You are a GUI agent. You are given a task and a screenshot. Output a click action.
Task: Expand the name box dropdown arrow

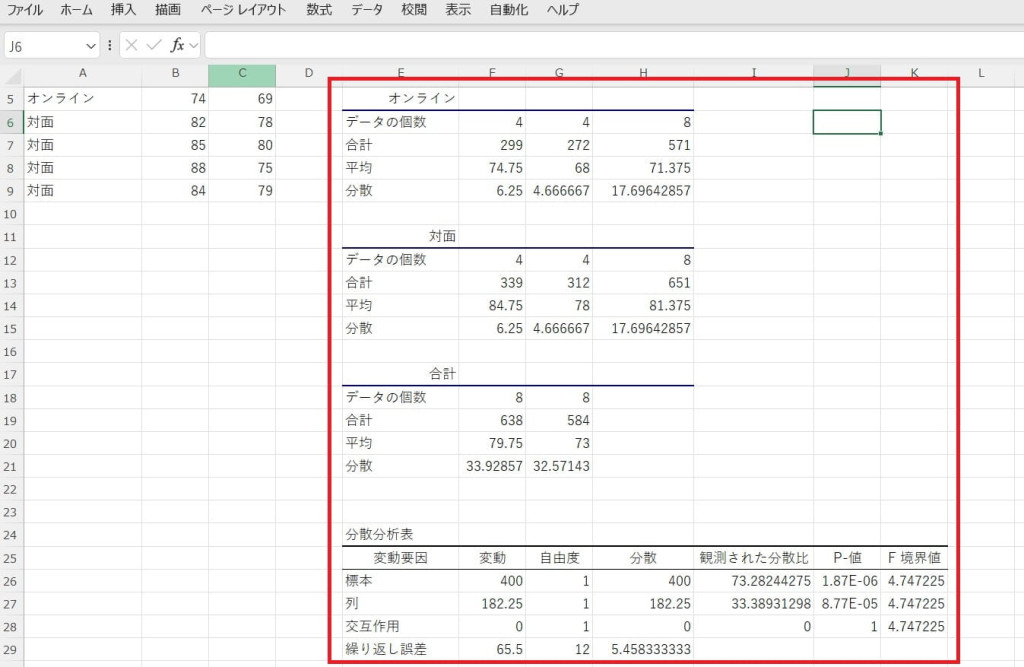click(x=91, y=45)
